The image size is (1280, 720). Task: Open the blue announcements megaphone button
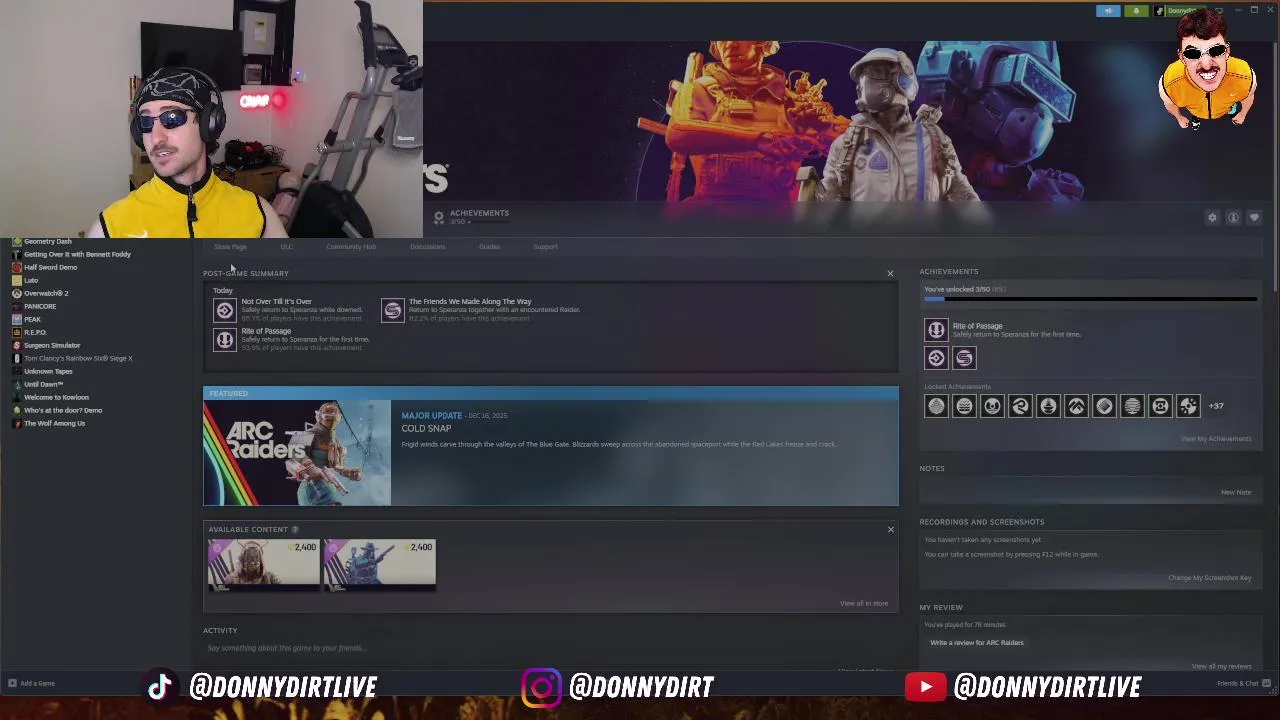[x=1108, y=11]
